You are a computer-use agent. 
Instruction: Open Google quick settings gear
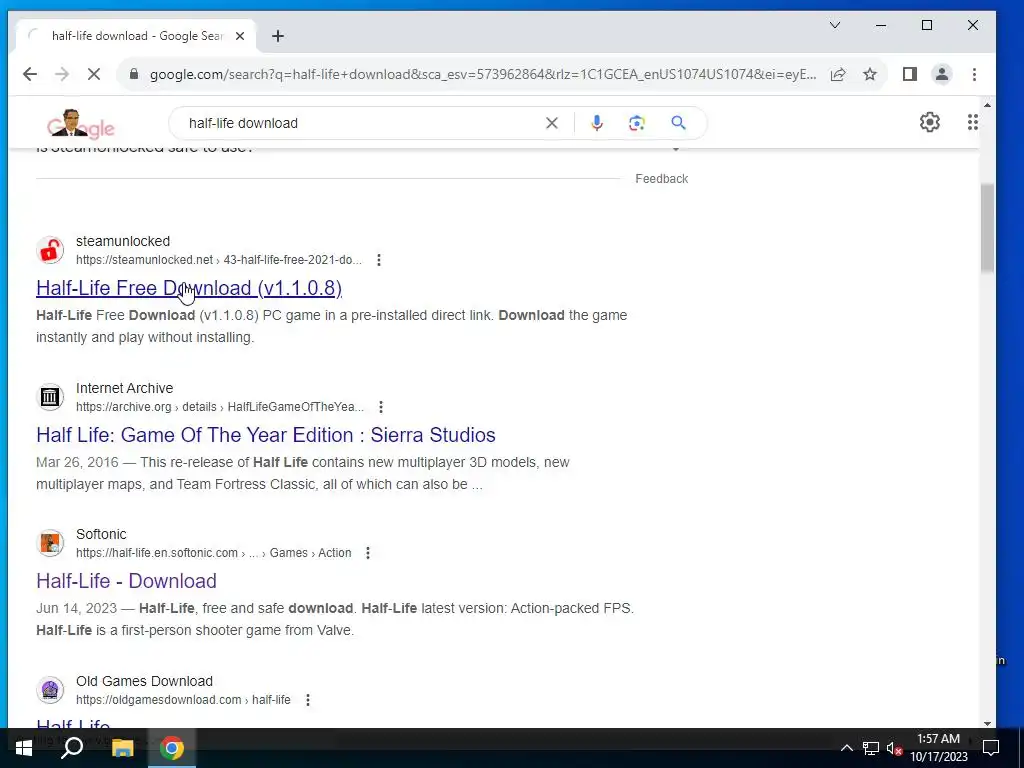click(929, 122)
